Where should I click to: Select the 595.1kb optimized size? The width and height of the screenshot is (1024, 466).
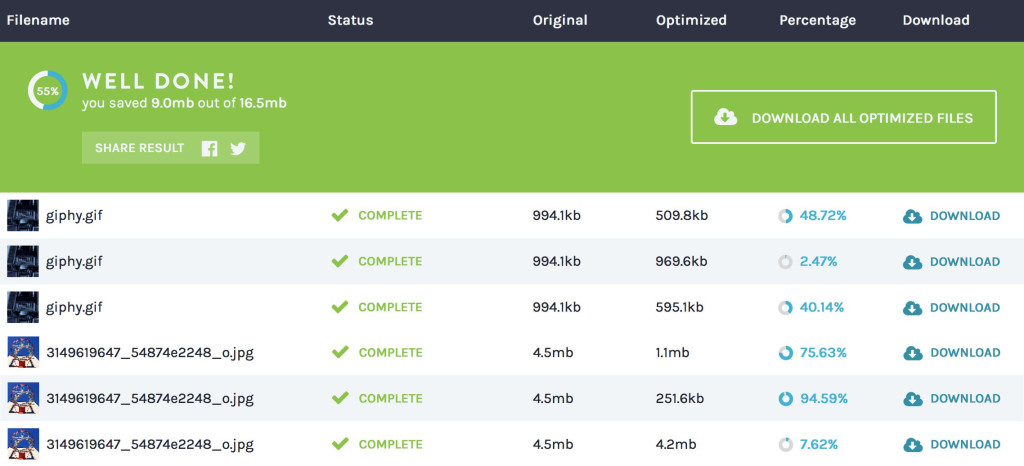pos(679,307)
